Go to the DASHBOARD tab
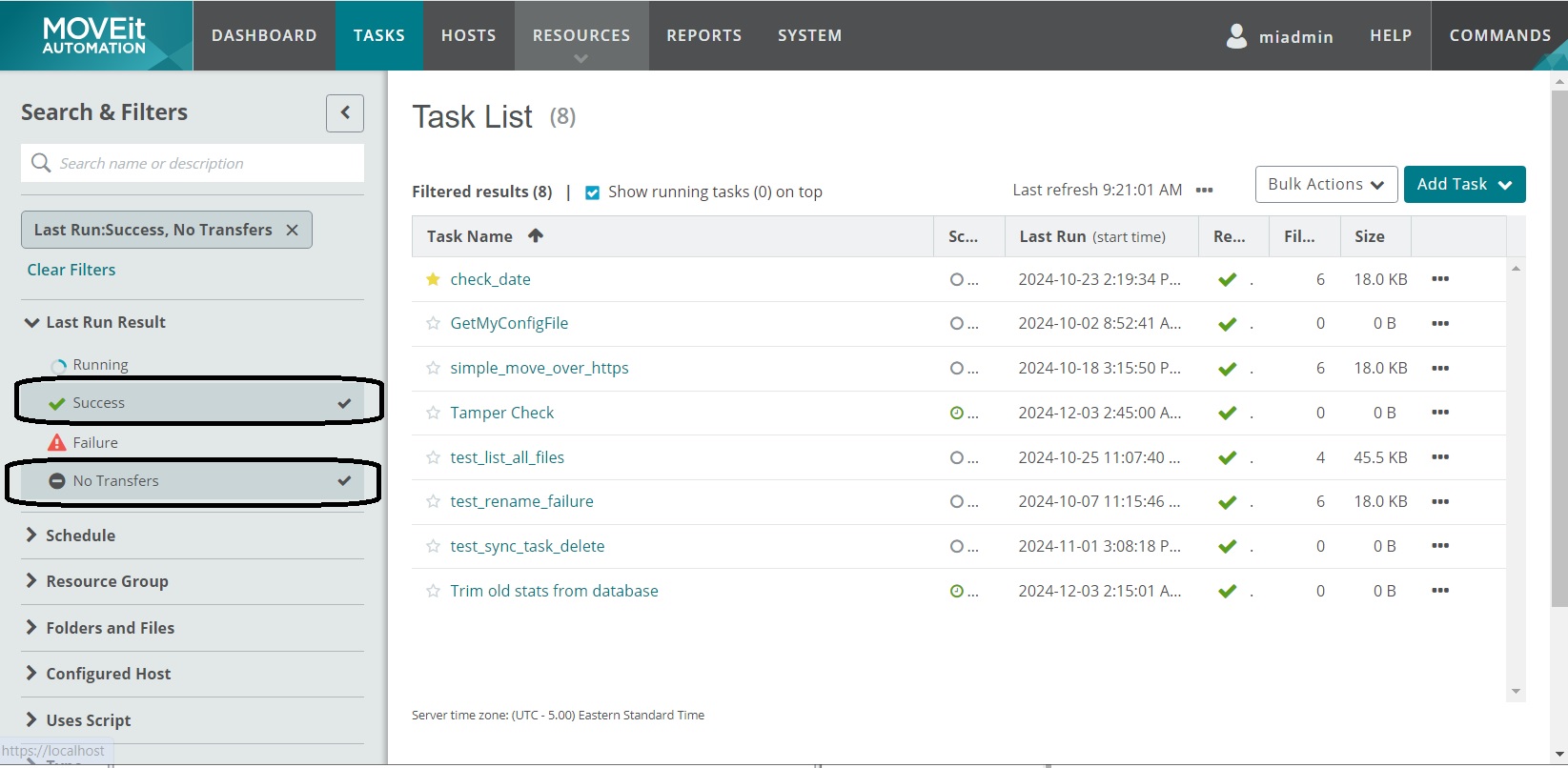The height and width of the screenshot is (768, 1568). (264, 35)
